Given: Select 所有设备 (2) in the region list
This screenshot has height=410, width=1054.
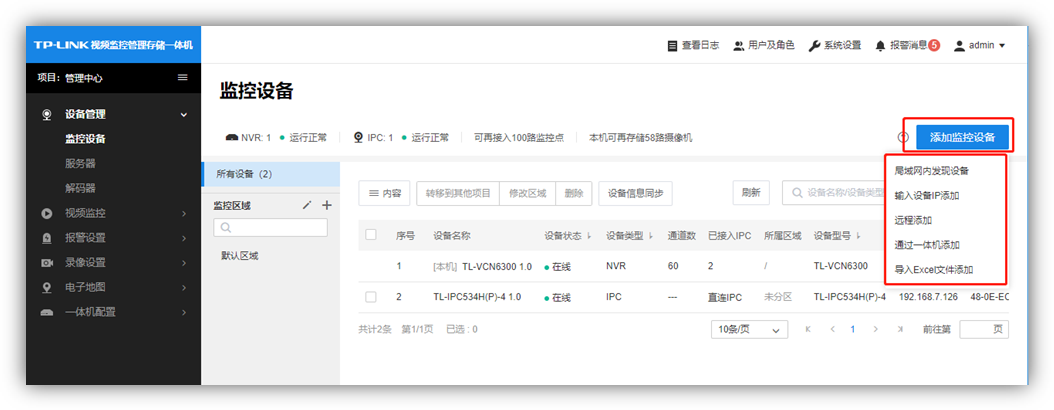Looking at the screenshot, I should pyautogui.click(x=270, y=174).
